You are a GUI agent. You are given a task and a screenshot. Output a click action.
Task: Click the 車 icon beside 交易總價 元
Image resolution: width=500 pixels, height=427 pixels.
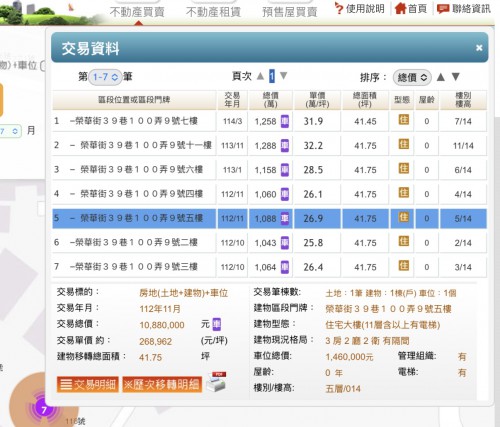click(216, 324)
